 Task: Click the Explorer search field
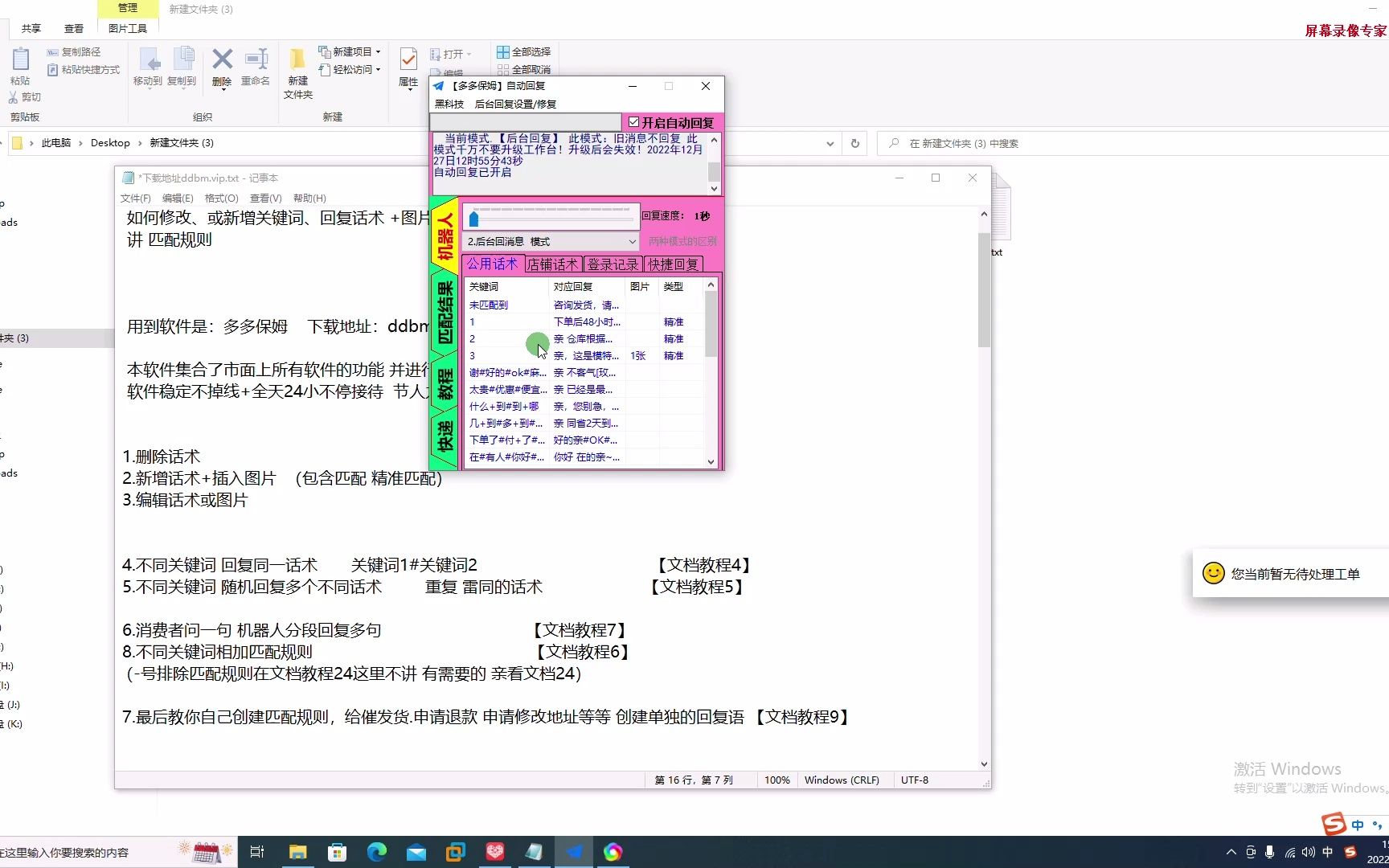click(1133, 144)
